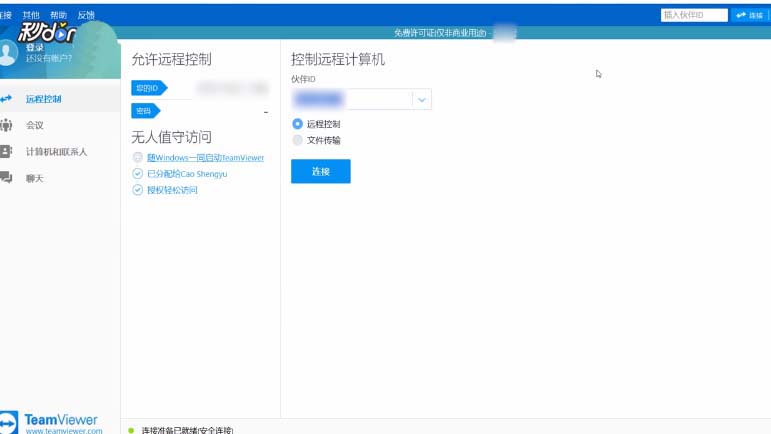Open the 帮助 menu
Screen dimensions: 771x434
pyautogui.click(x=59, y=15)
